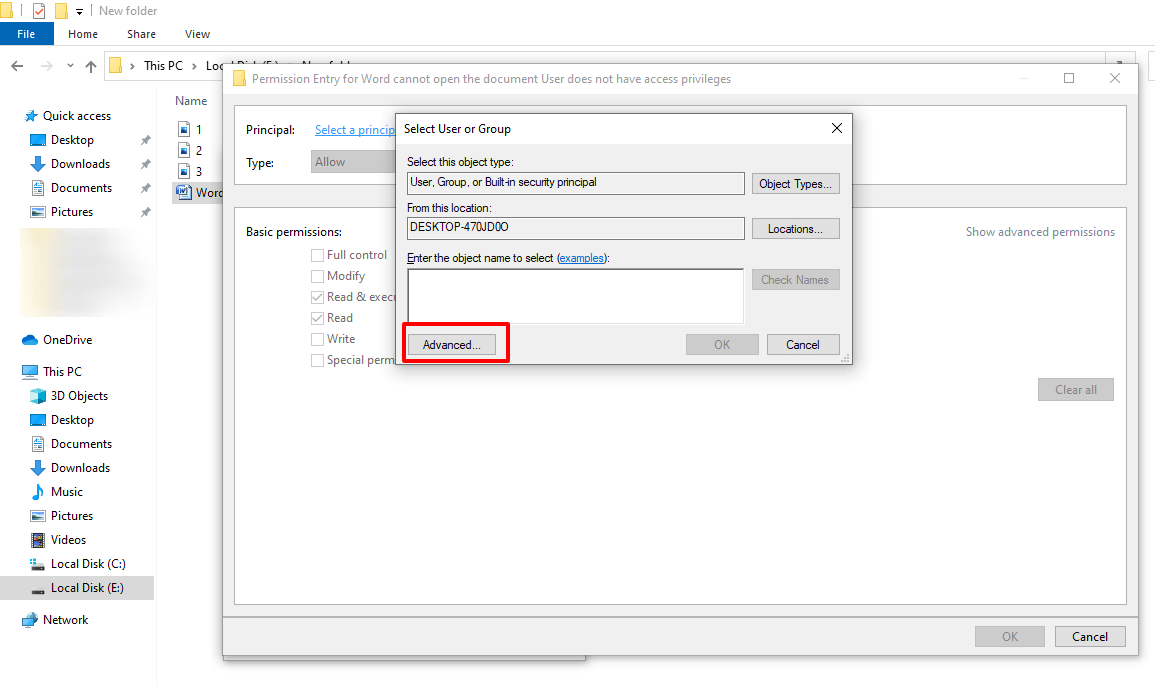Tick the Write permission checkbox

tap(317, 339)
